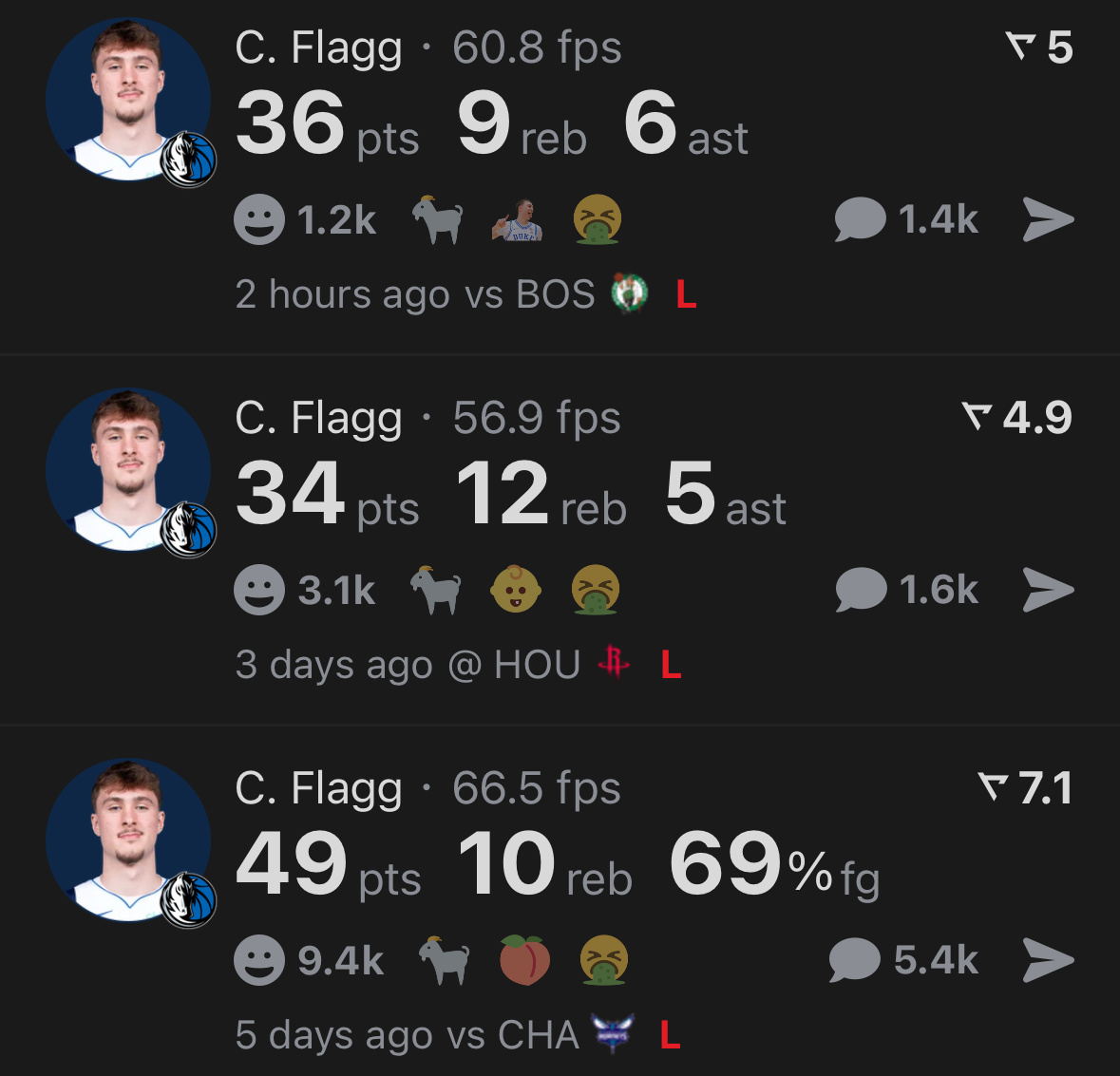Select the peach emoji on the 49-point game
This screenshot has width=1120, height=1076.
coord(524,958)
